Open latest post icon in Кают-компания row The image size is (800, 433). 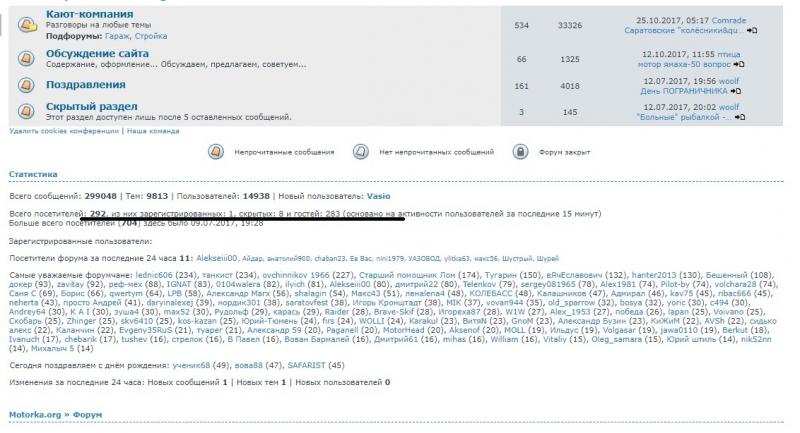pyautogui.click(x=752, y=31)
